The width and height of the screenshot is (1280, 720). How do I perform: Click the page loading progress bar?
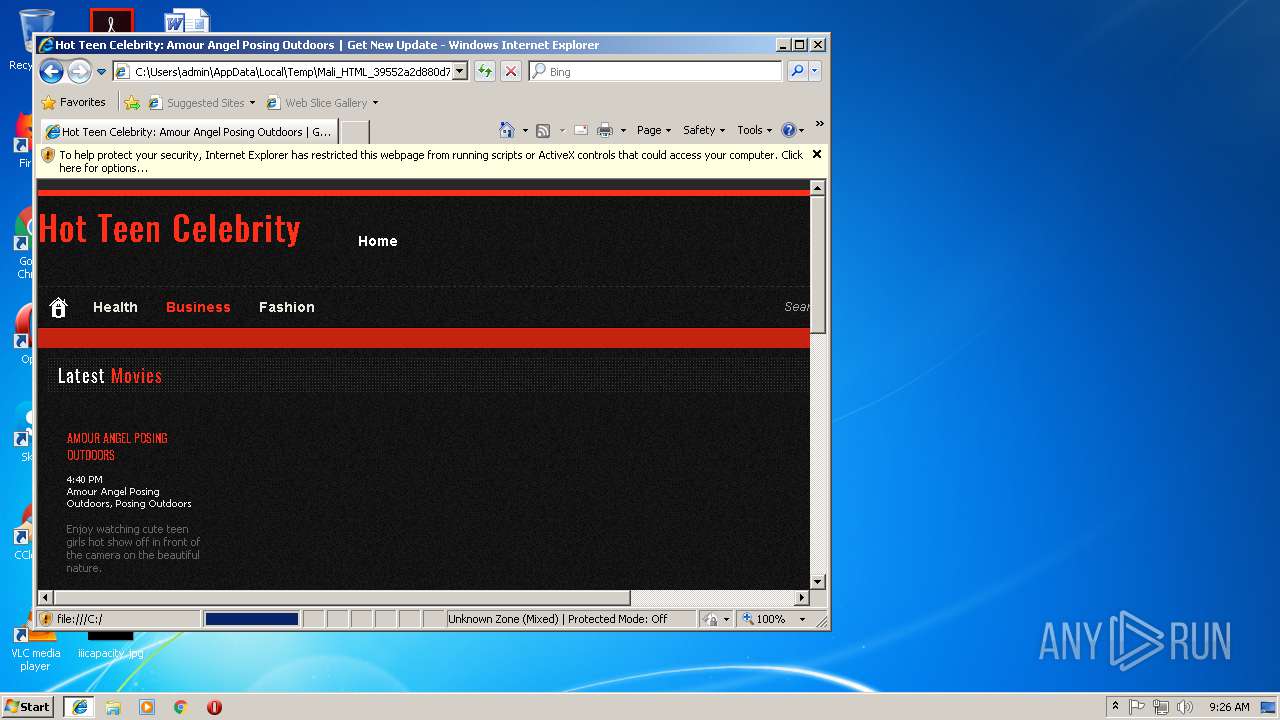[x=251, y=619]
